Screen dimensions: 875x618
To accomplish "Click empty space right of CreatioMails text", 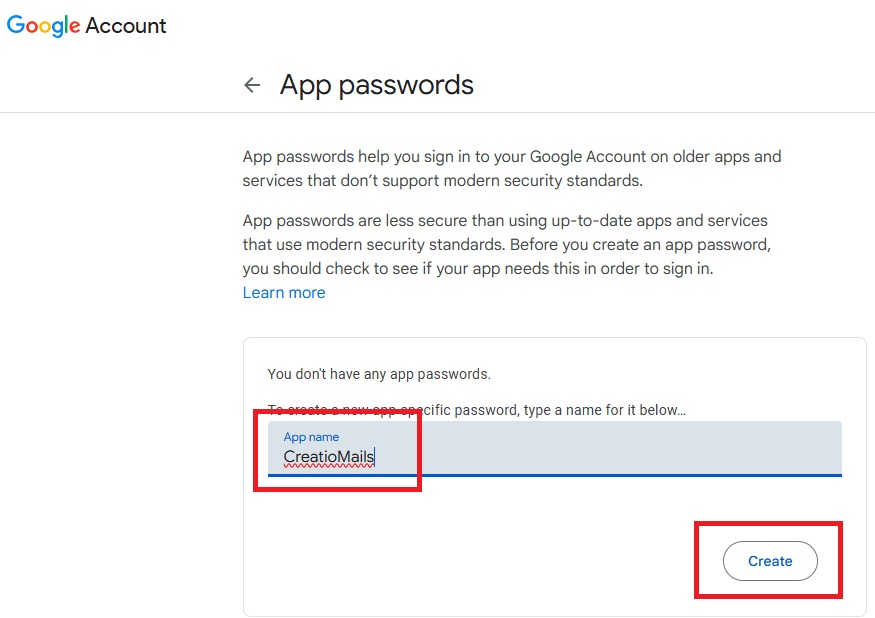I will pos(600,457).
